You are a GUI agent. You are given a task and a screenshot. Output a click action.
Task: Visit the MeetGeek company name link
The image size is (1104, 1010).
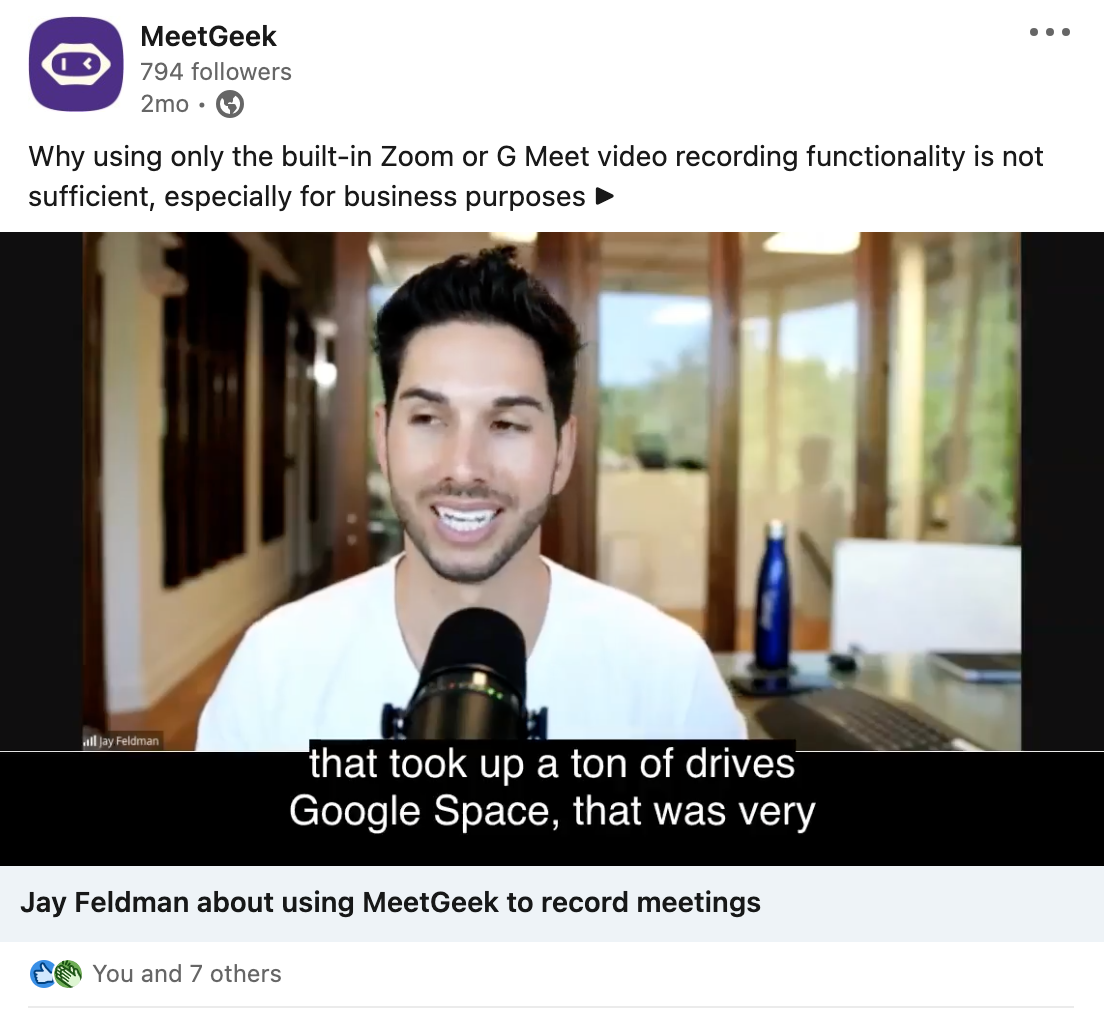coord(208,37)
